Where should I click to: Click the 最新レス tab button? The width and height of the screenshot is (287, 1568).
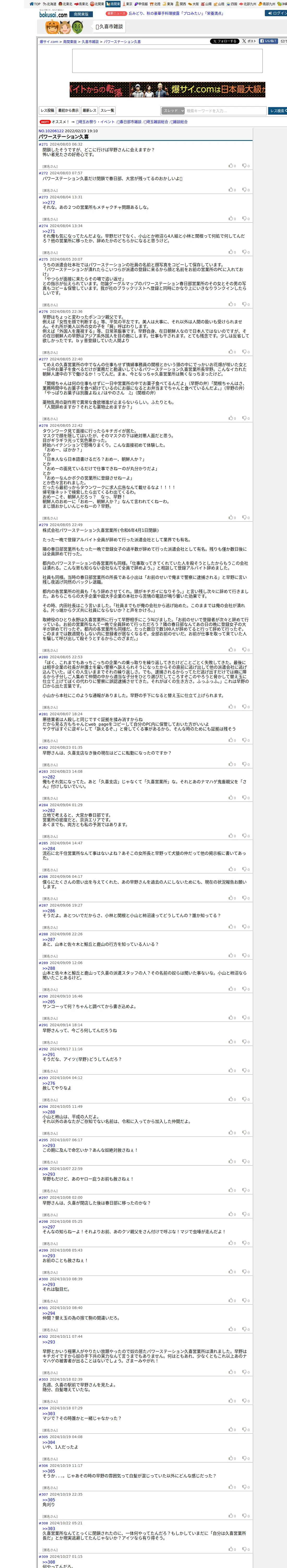point(89,111)
